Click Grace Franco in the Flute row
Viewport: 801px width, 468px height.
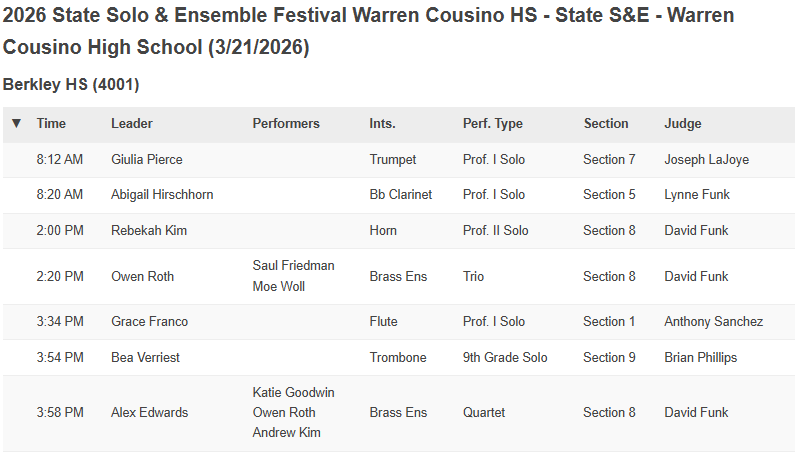[150, 321]
